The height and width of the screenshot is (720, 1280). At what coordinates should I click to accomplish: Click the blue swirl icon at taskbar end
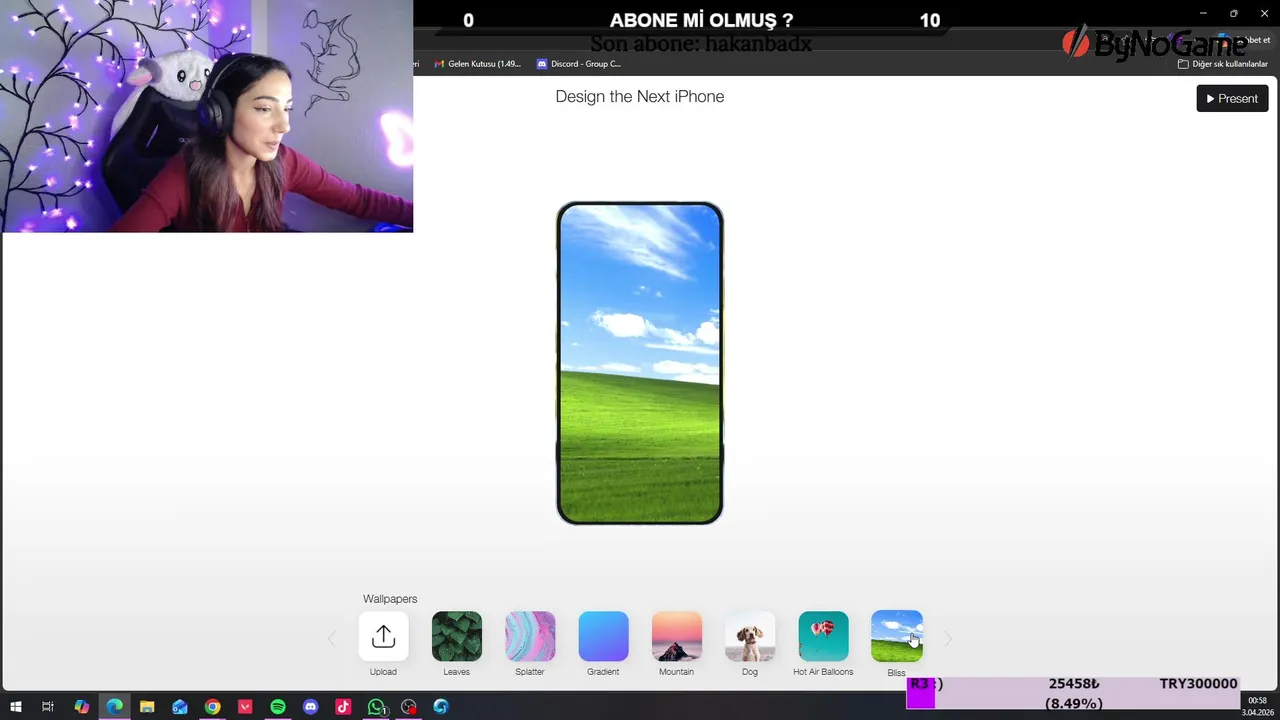pos(441,707)
